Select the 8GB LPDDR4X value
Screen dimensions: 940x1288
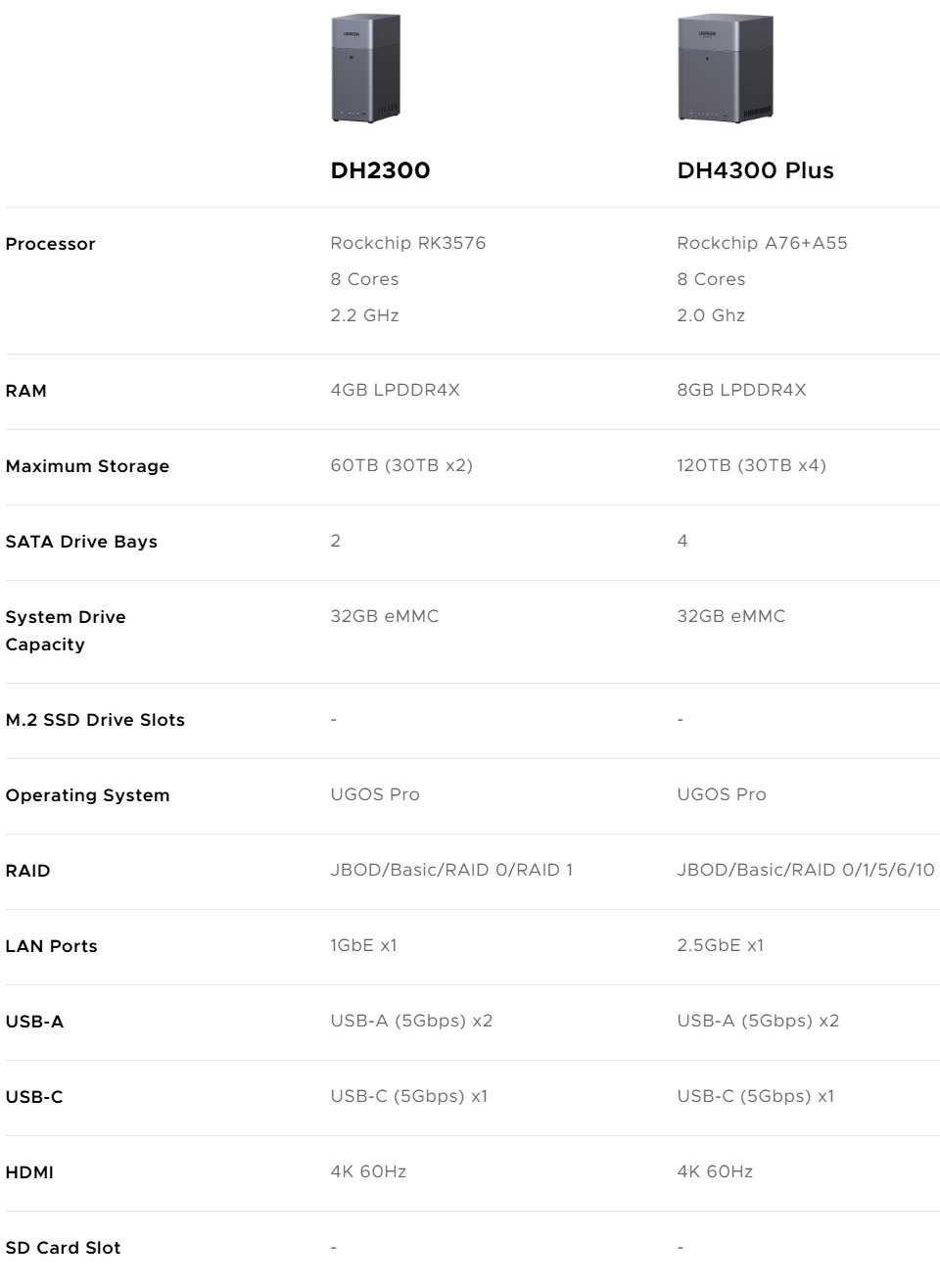[741, 390]
